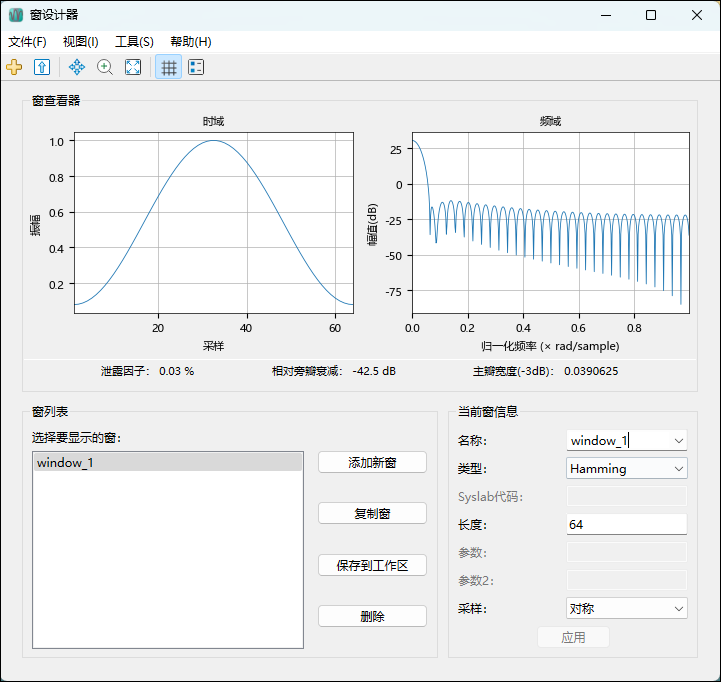Select window_1 in the window list

tap(167, 463)
